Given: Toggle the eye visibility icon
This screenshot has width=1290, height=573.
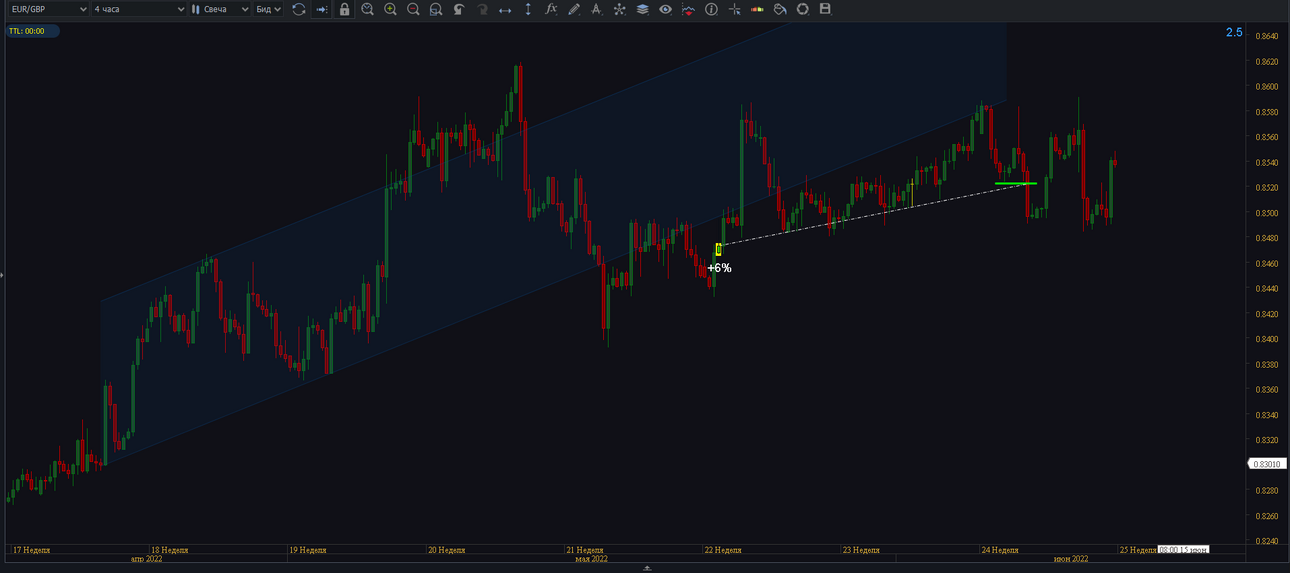Looking at the screenshot, I should pos(665,9).
